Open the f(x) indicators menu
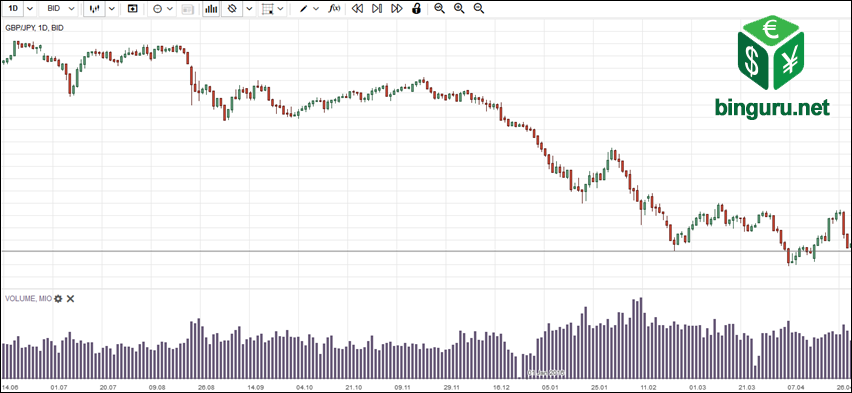 (335, 9)
